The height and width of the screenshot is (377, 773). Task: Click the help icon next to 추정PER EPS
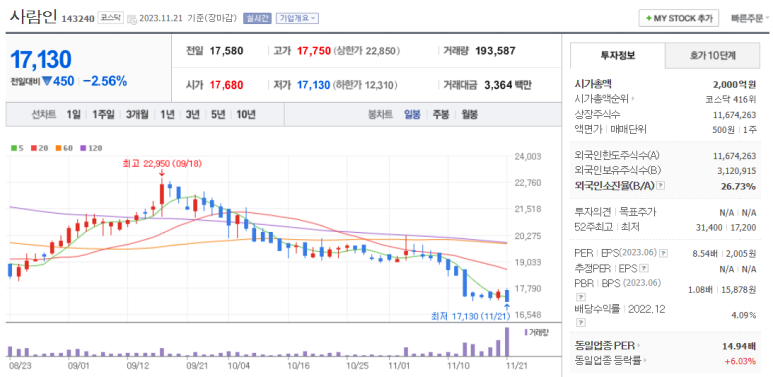(644, 269)
